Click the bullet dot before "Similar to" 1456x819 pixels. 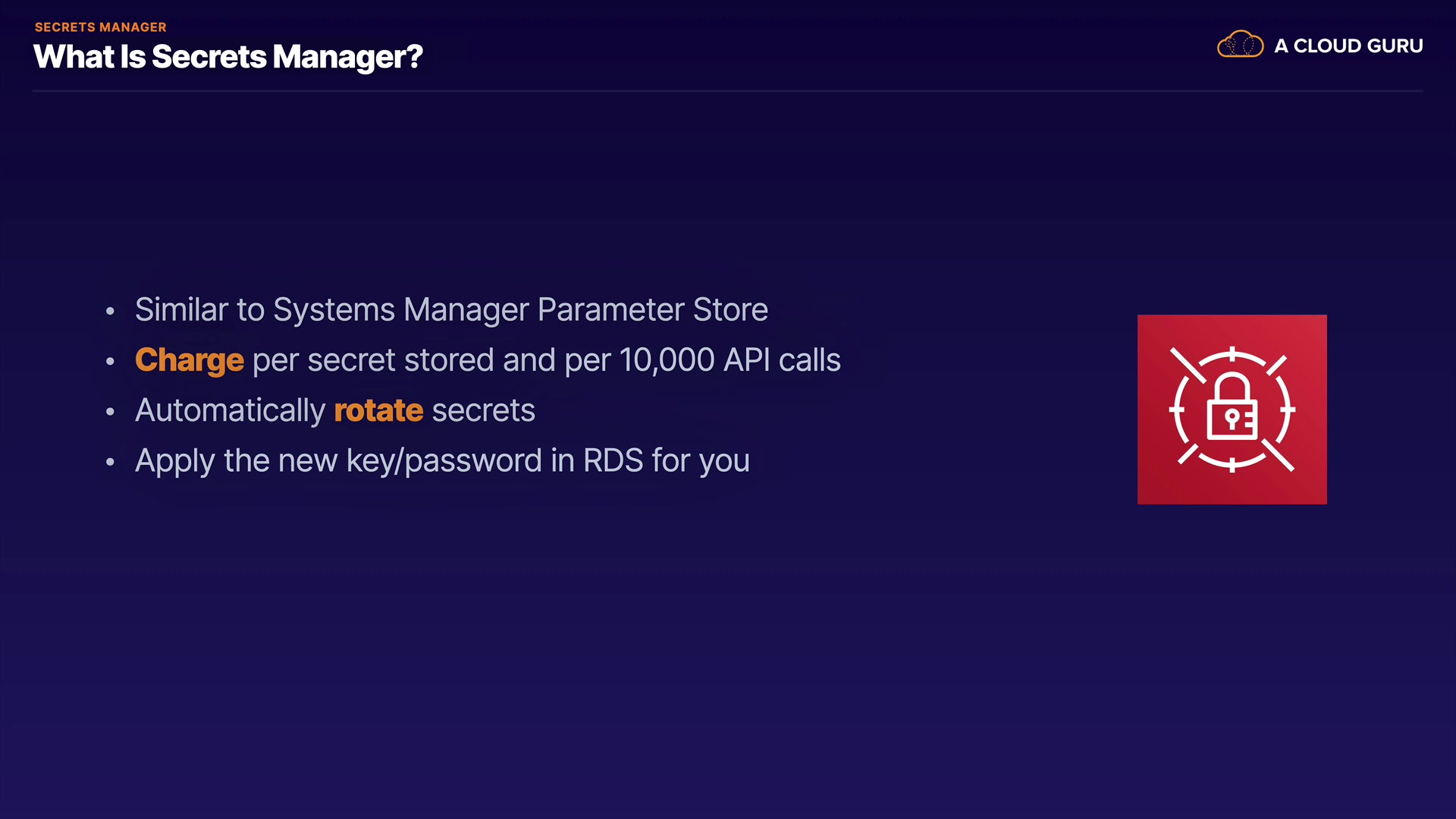[111, 311]
